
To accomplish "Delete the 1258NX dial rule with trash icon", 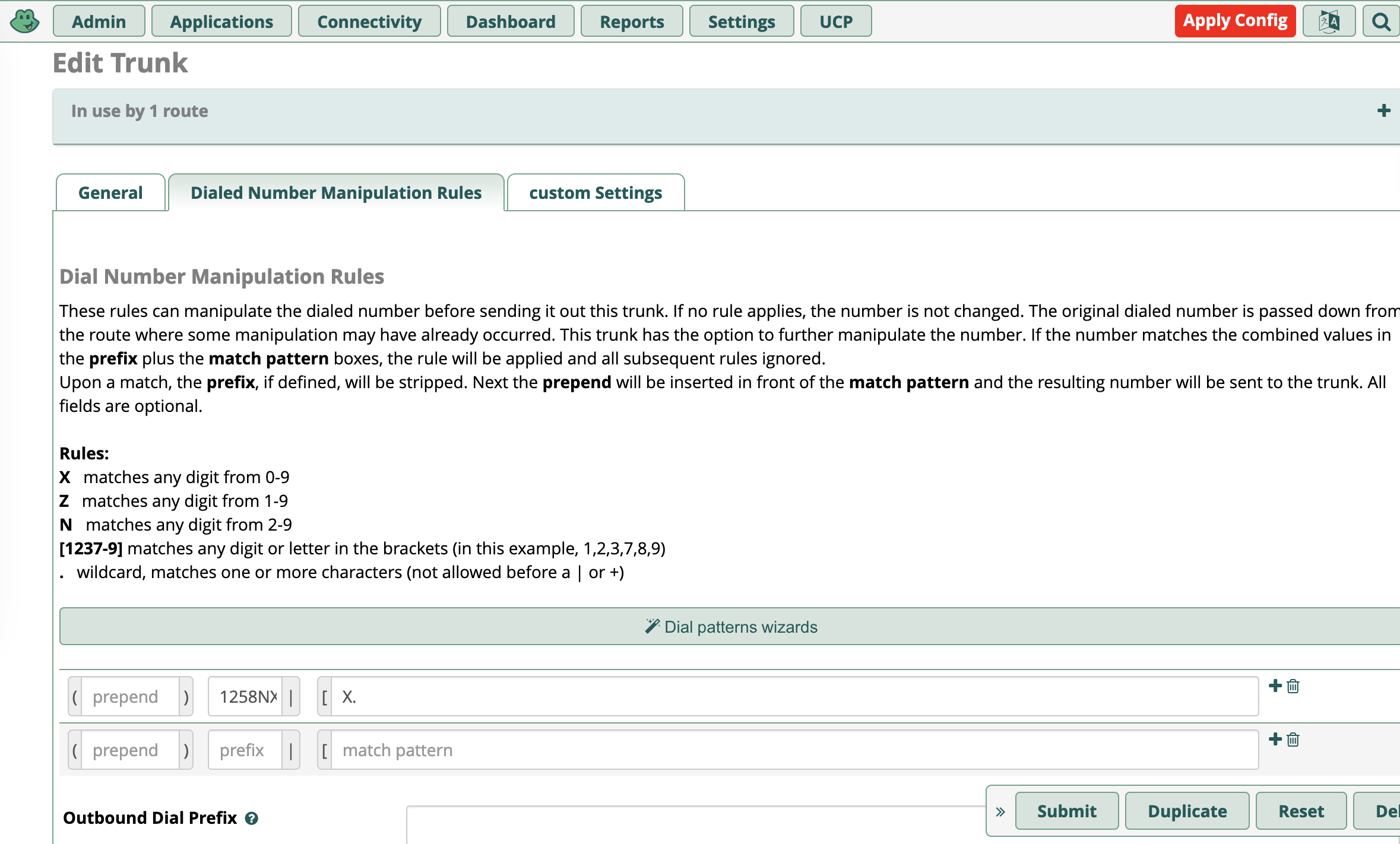I will coord(1292,687).
